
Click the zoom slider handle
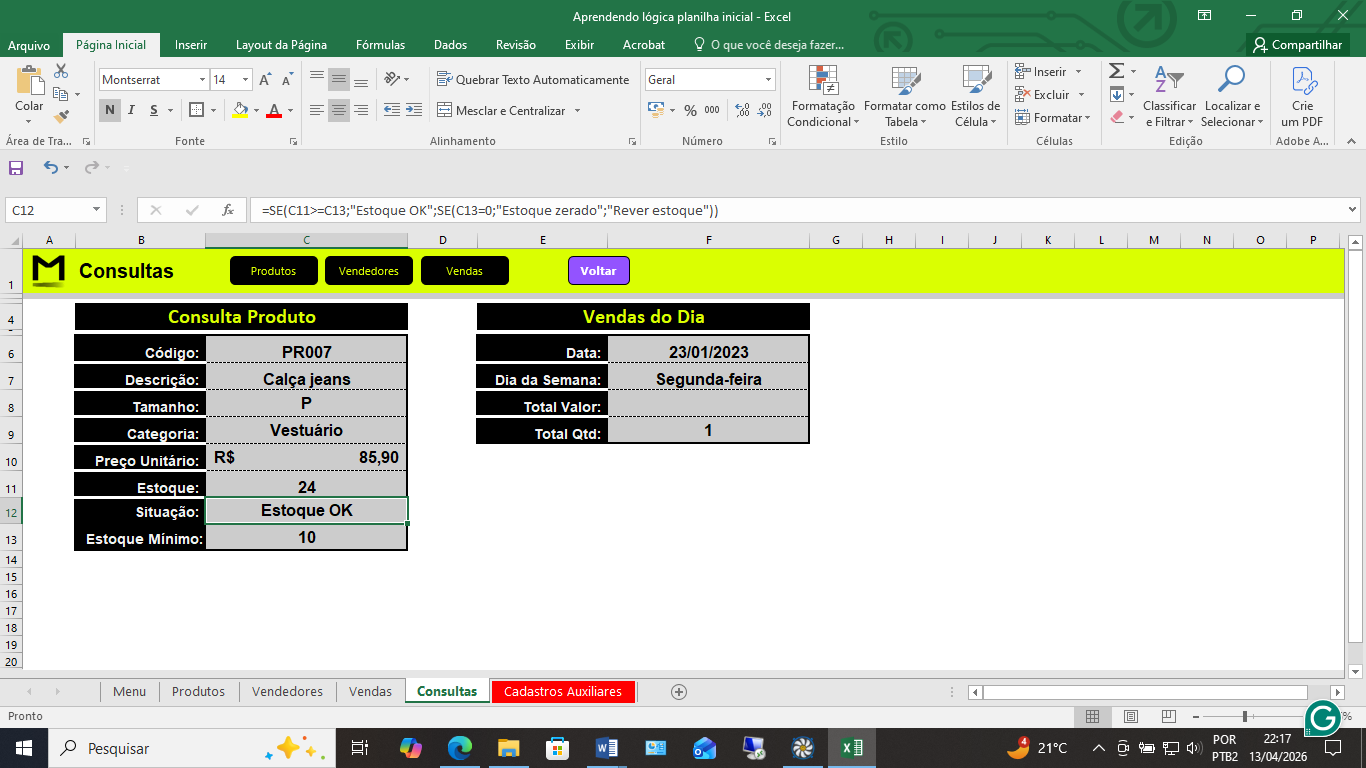coord(1245,716)
